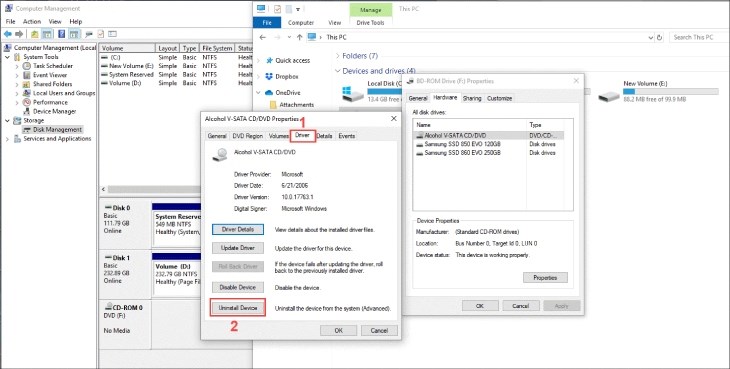Switch to the Driver tab
This screenshot has width=730, height=369.
(303, 135)
